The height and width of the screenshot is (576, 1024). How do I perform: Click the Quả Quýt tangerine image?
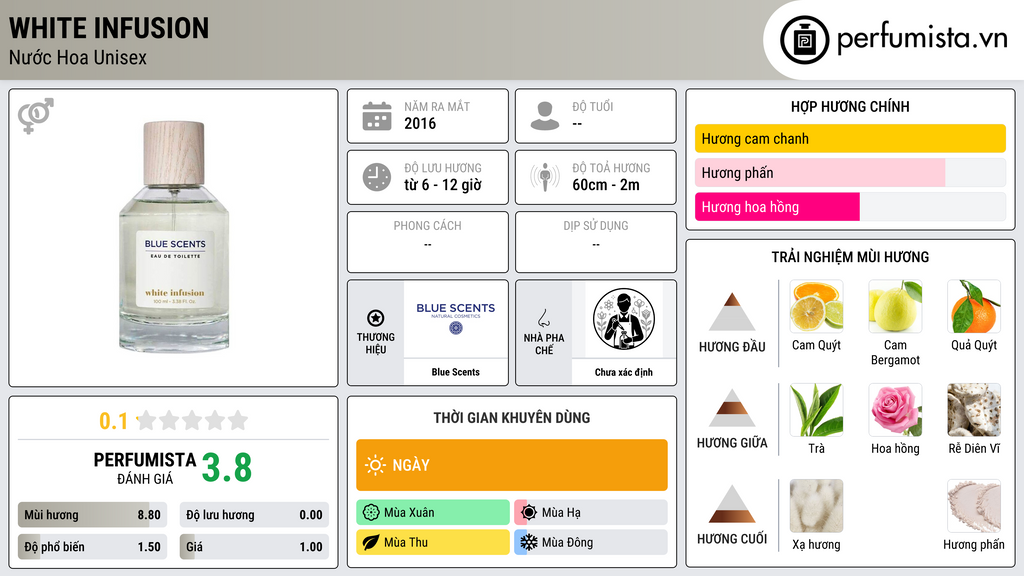[x=974, y=306]
